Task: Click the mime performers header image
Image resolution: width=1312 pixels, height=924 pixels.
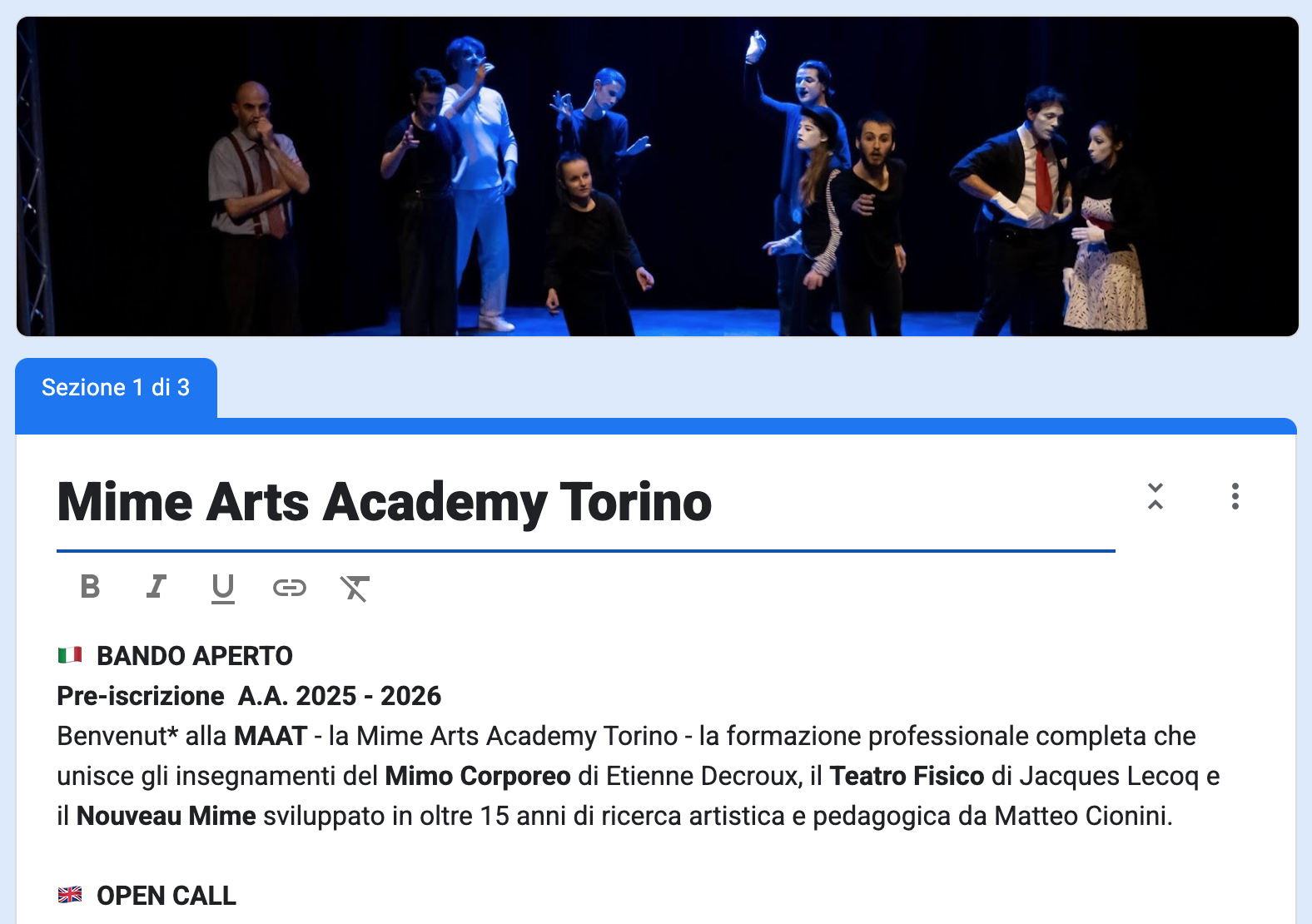Action: pos(658,176)
